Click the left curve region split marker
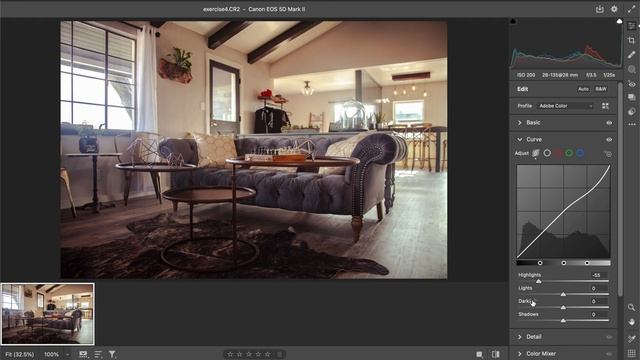The image size is (640, 360). (540, 263)
